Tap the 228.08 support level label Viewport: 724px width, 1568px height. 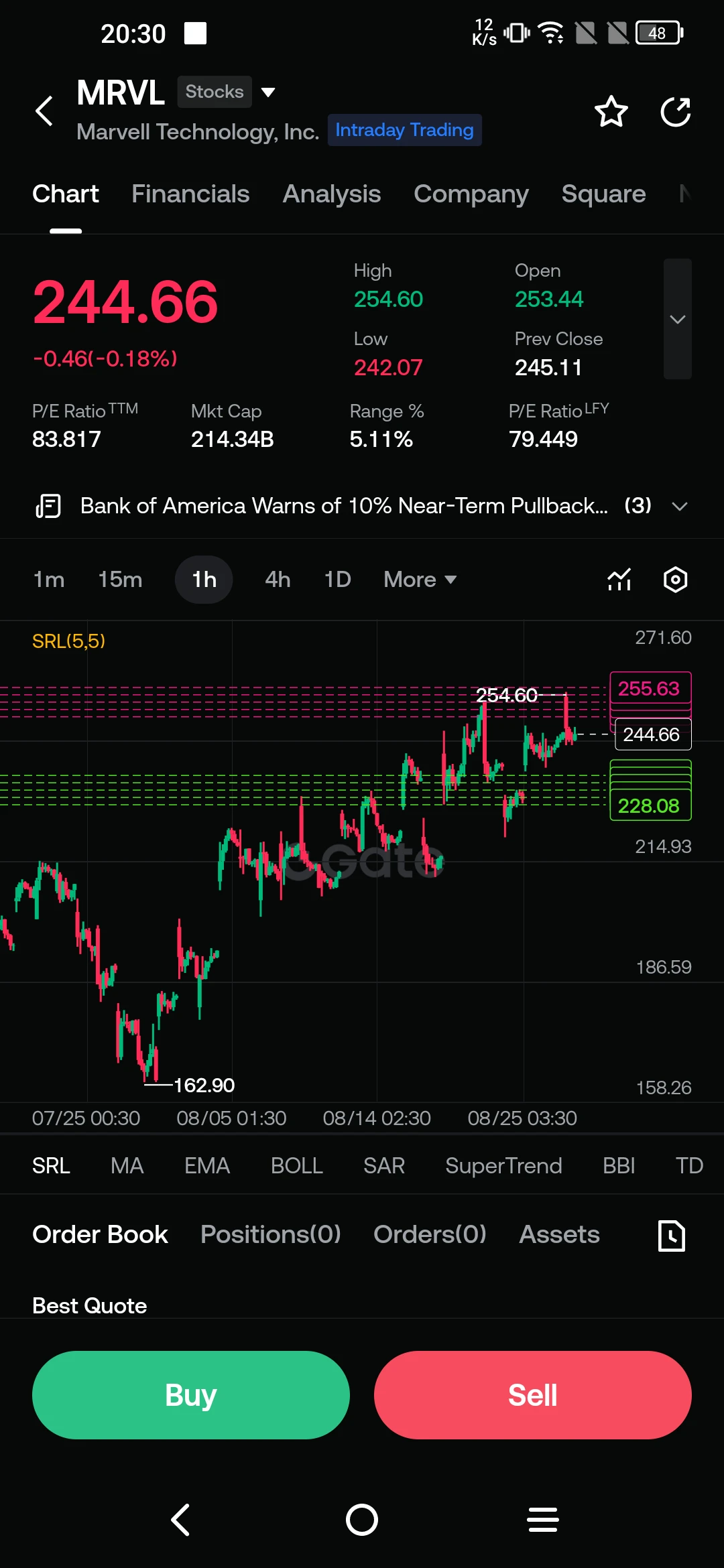pos(650,805)
